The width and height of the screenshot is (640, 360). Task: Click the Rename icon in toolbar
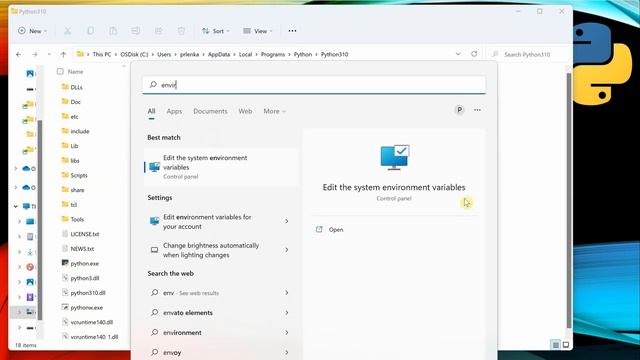pyautogui.click(x=136, y=31)
